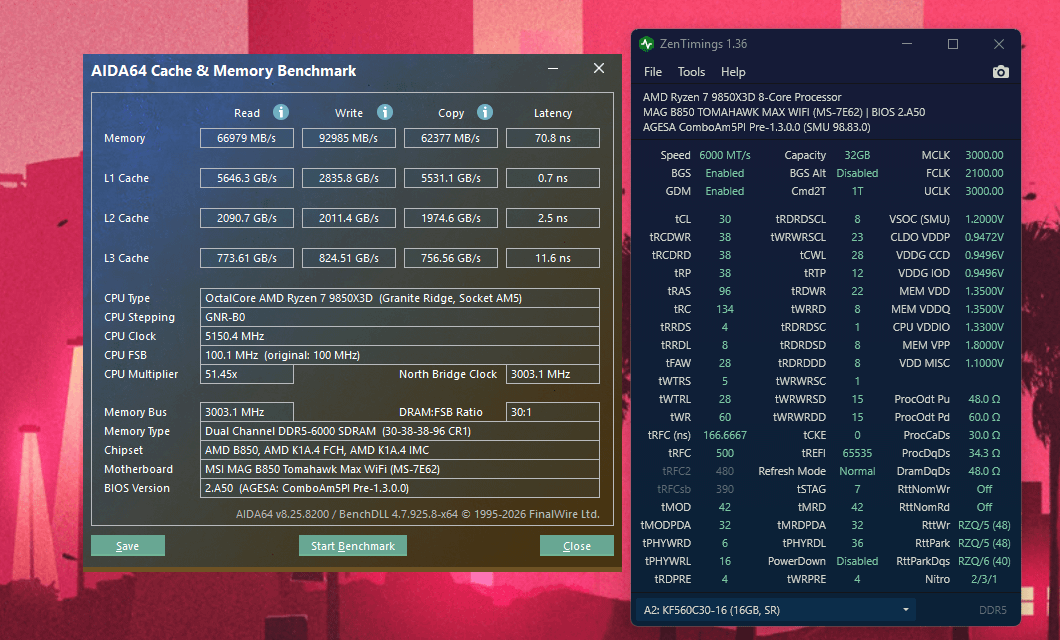Screen dimensions: 1060x640
Task: Click the Save button in AIDA64
Action: coord(128,546)
